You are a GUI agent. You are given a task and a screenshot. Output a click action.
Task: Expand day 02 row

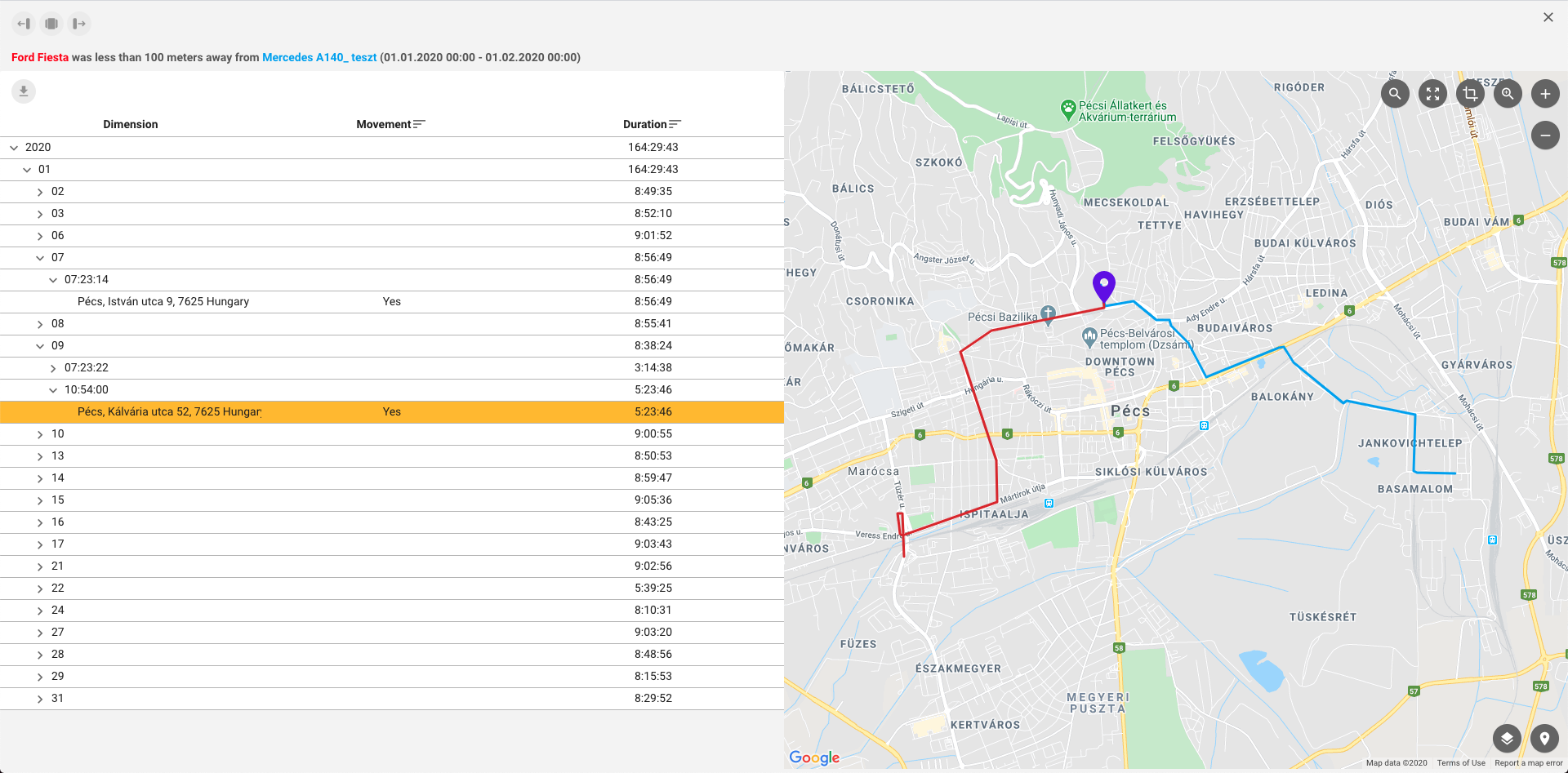pyautogui.click(x=40, y=192)
